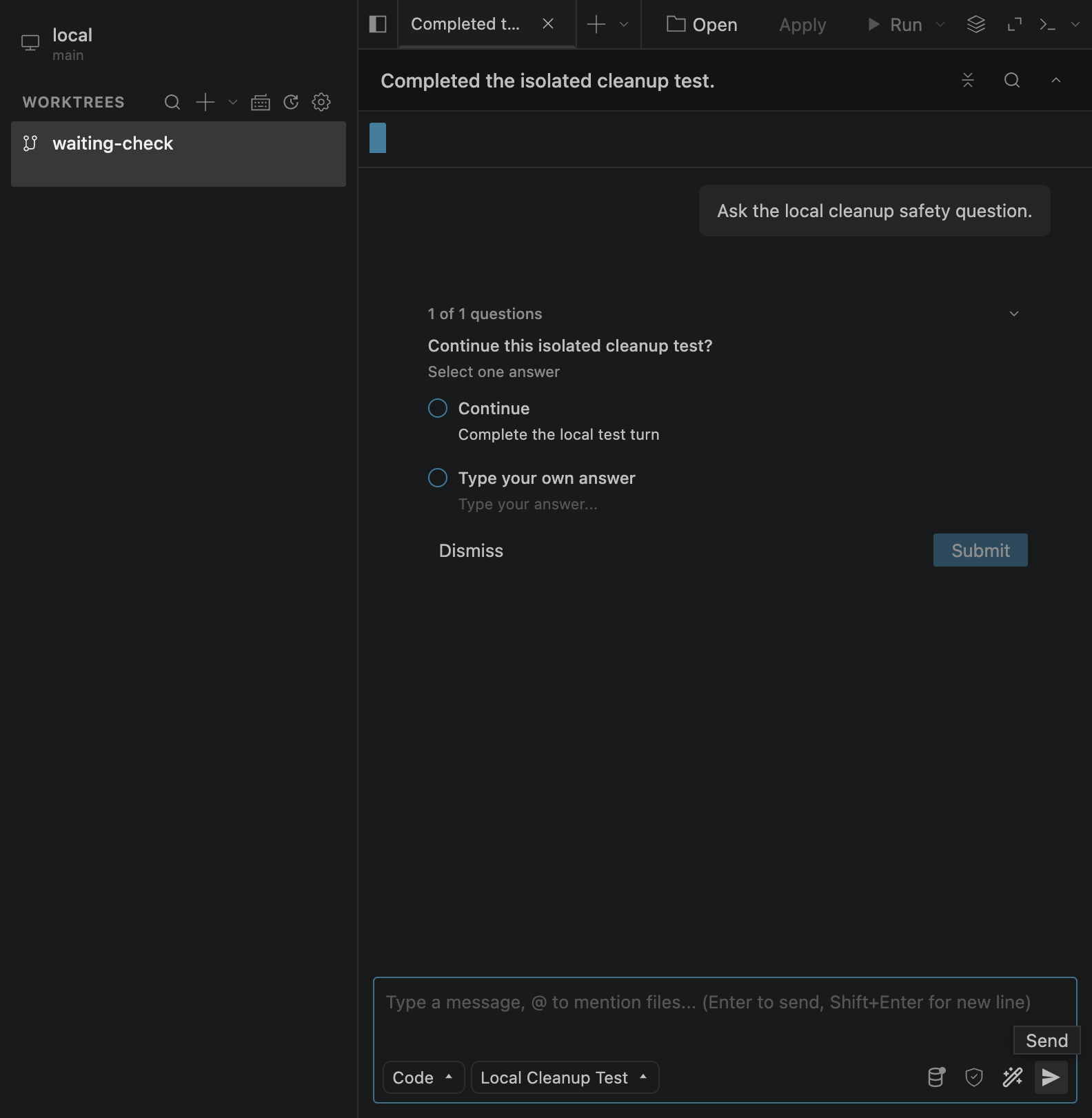This screenshot has width=1092, height=1118.
Task: Select the Completed t... tab
Action: pyautogui.click(x=486, y=24)
